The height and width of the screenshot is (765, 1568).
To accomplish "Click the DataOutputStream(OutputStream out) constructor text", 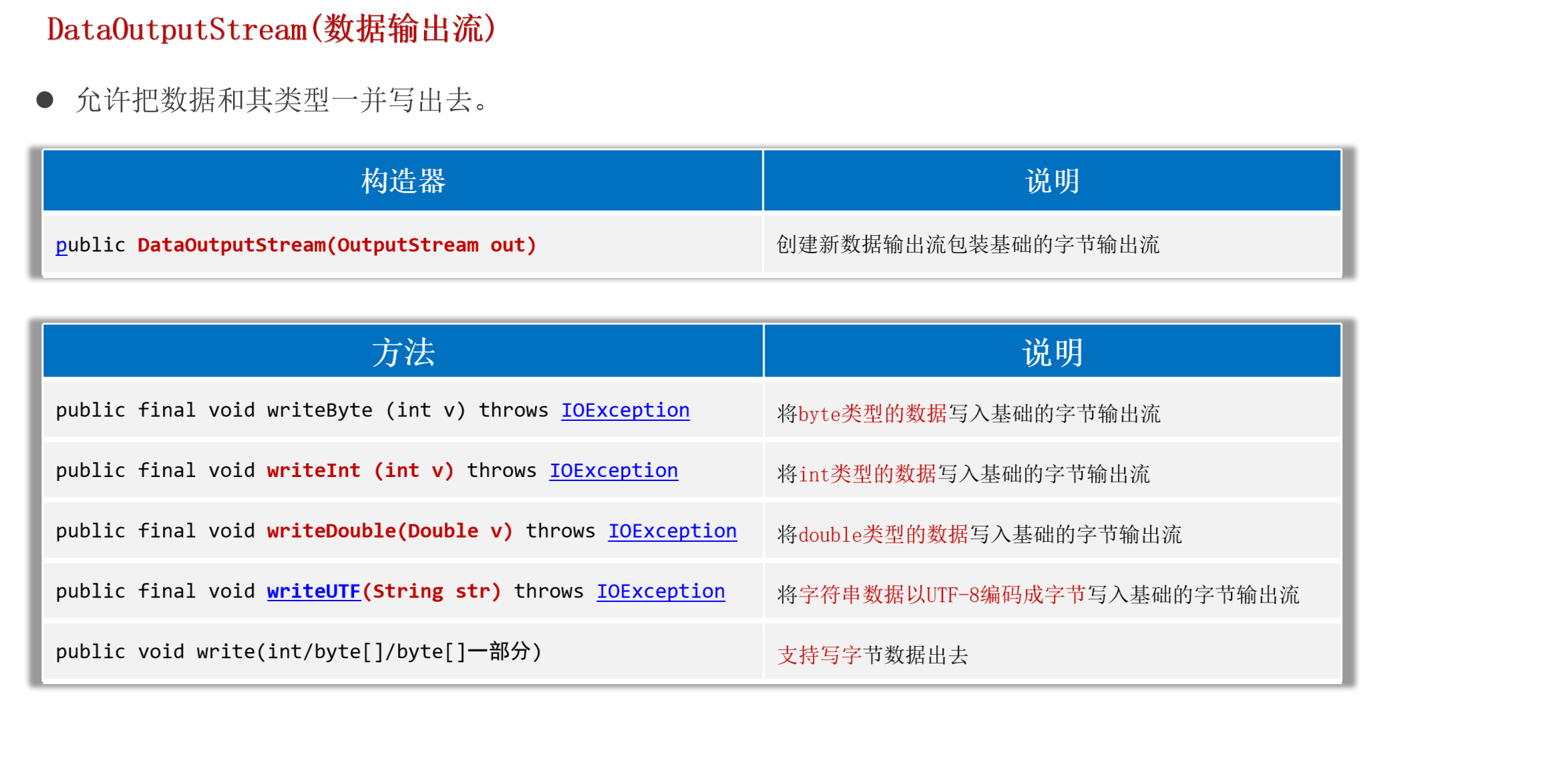I will pyautogui.click(x=337, y=245).
